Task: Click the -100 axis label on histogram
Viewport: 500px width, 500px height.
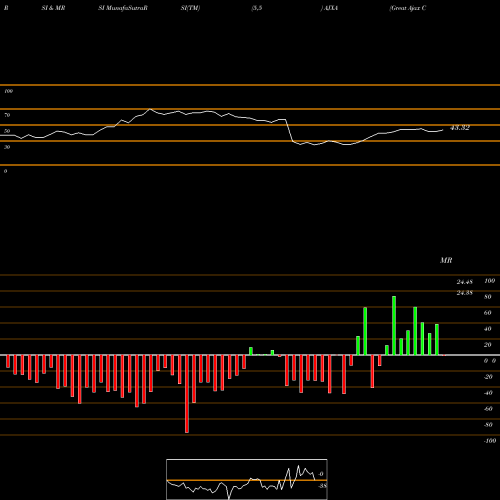Action: pyautogui.click(x=490, y=441)
